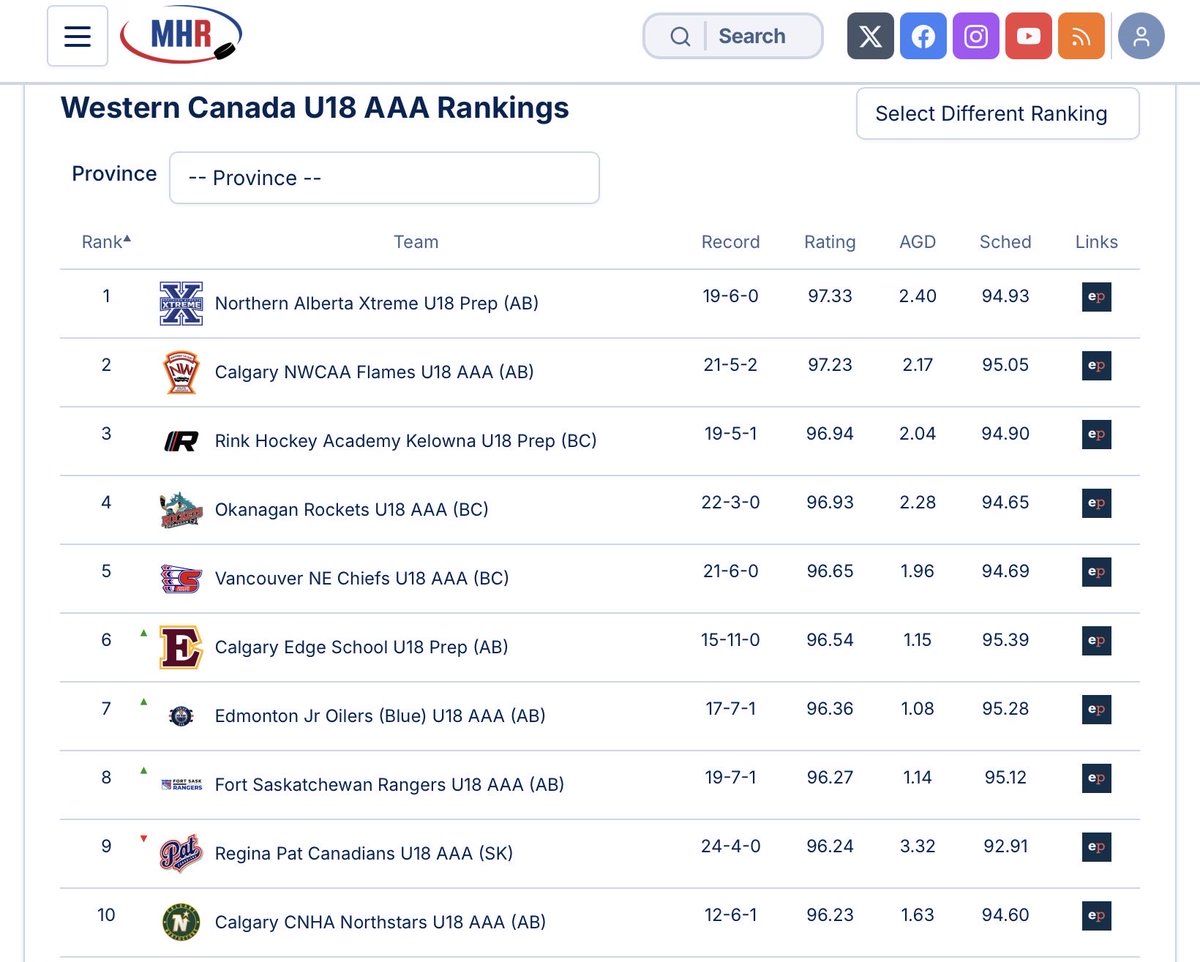Open Okanagan Rockets U18 AAA team page
1200x962 pixels.
(351, 510)
